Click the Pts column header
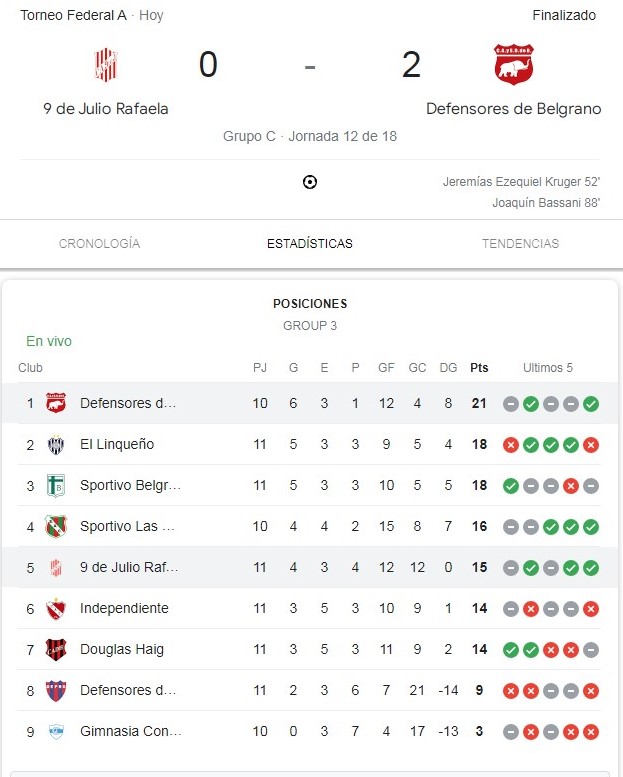The width and height of the screenshot is (623, 777). 479,368
